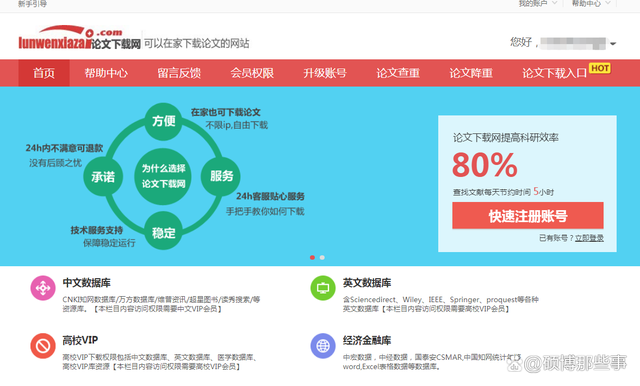This screenshot has height=386, width=640.
Task: Click the slogan 可以在家下载论文的网站
Action: [196, 43]
